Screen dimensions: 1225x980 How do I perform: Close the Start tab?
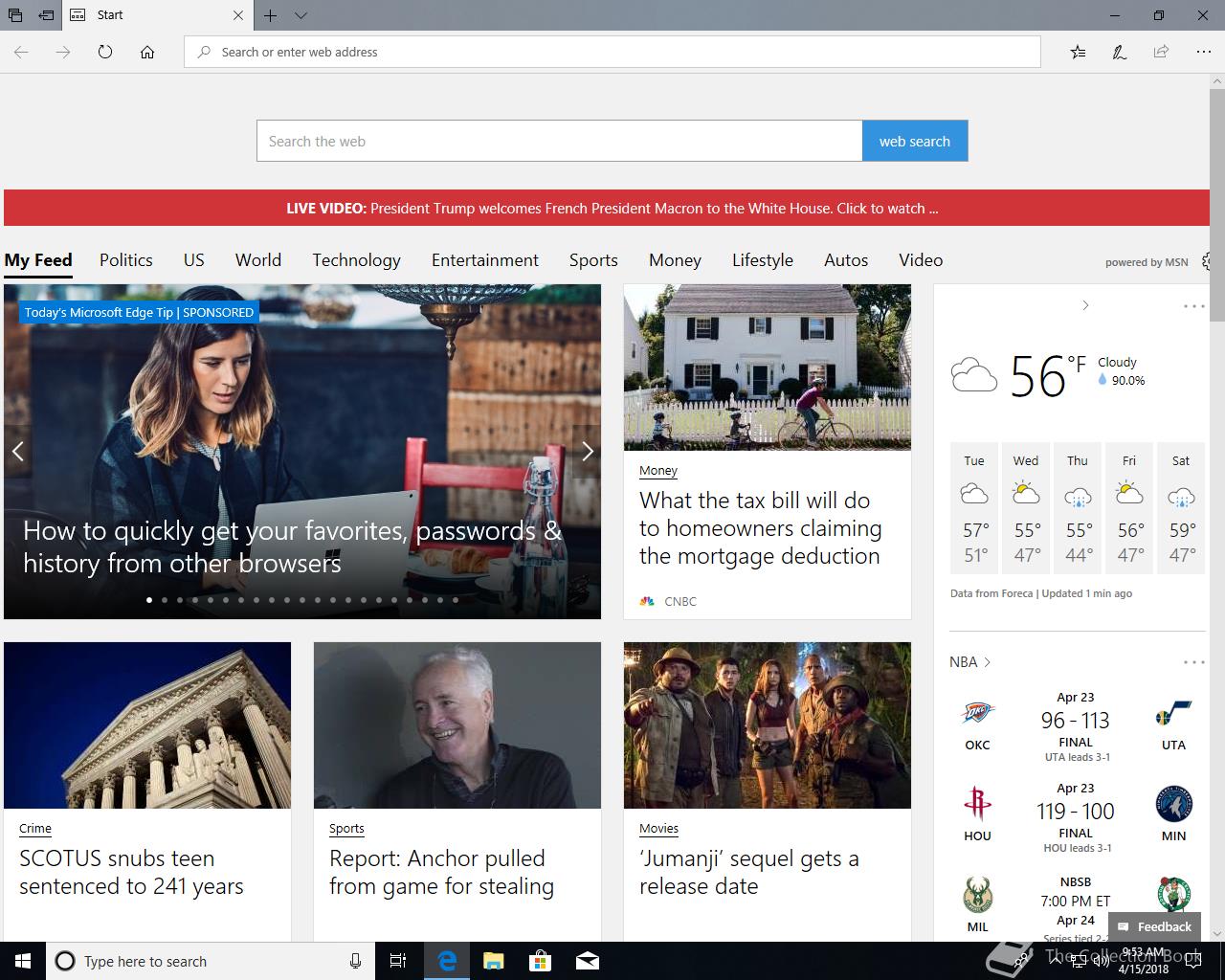click(x=238, y=15)
